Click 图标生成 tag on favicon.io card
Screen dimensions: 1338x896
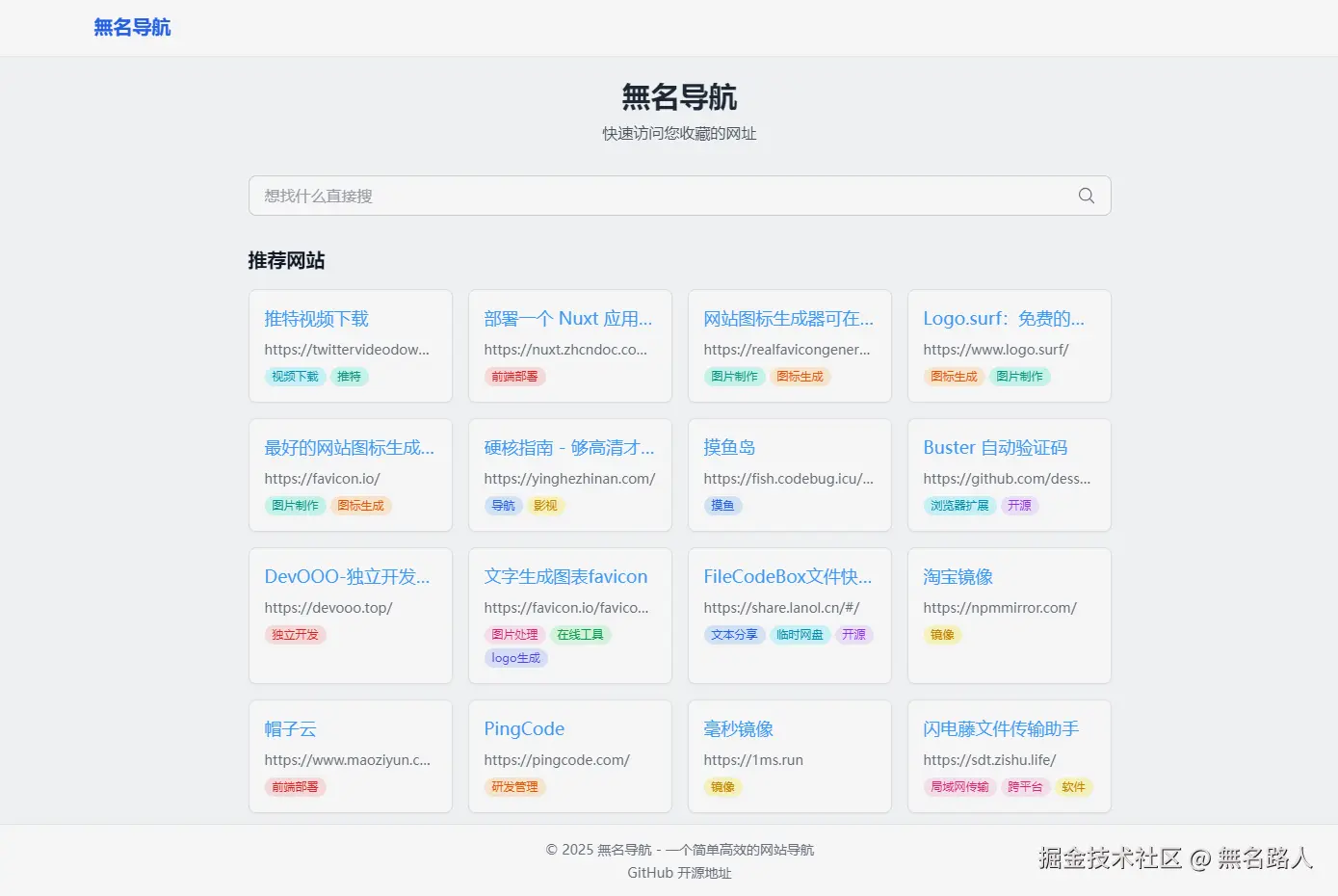coord(360,506)
